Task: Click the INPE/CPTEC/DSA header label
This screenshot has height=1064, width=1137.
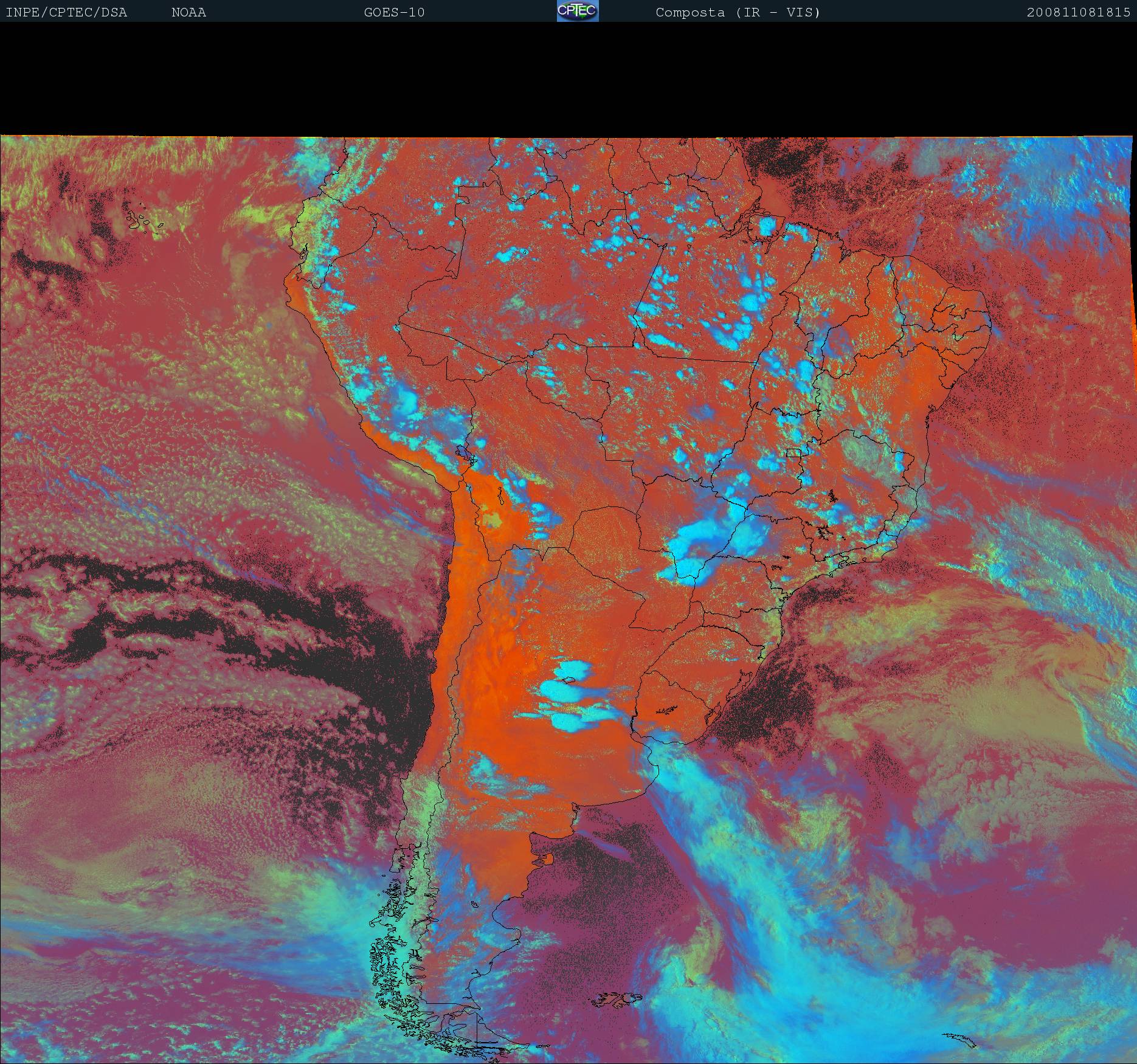Action: click(x=66, y=12)
